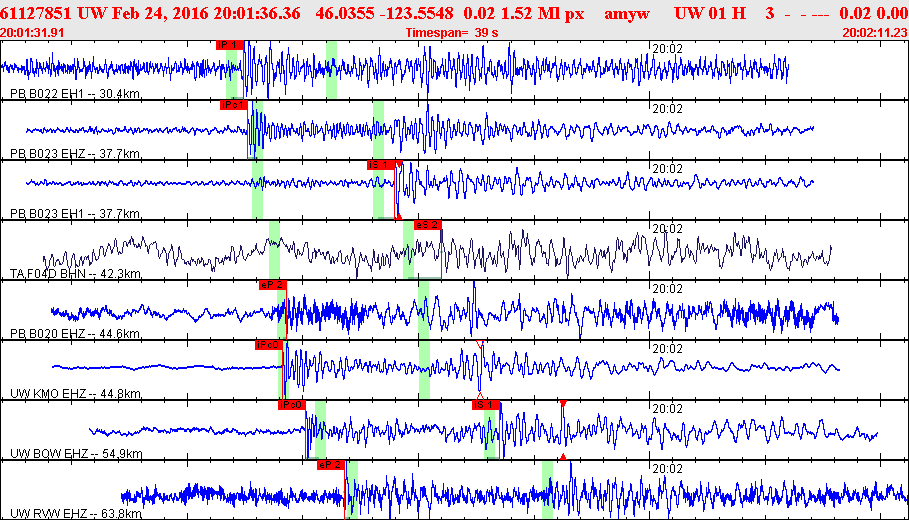Click predicted S green bar on B022 EH1 trace
Viewport: 909px width, 520px height.
tap(332, 70)
